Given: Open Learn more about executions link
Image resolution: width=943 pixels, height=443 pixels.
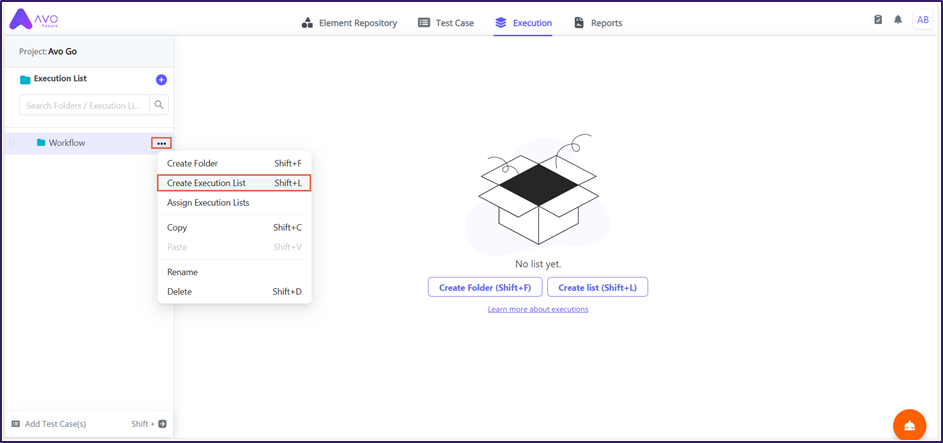Looking at the screenshot, I should tap(538, 309).
